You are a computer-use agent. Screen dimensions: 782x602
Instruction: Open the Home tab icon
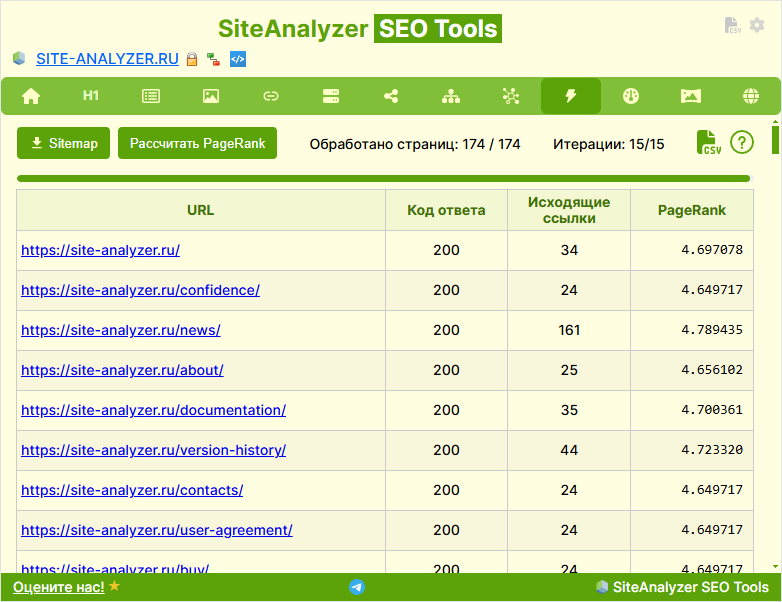(x=31, y=96)
